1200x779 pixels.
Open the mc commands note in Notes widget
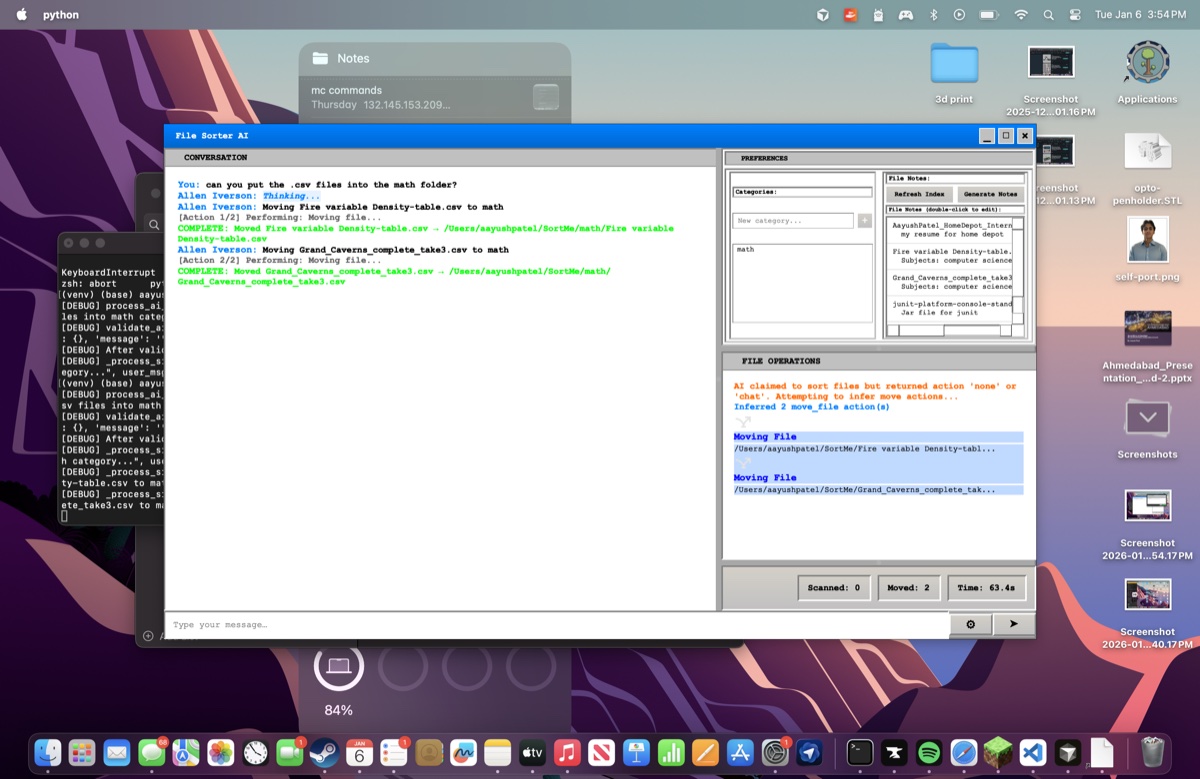click(435, 97)
